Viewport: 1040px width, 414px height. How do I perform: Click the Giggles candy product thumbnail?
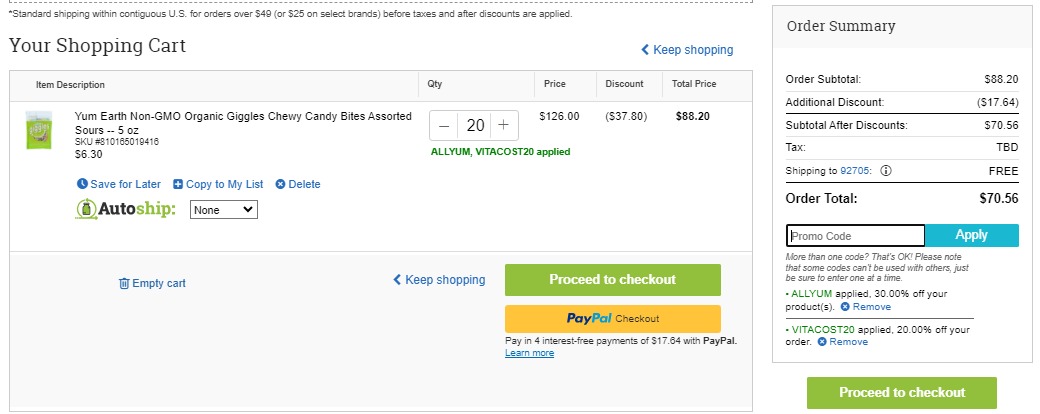pos(38,130)
